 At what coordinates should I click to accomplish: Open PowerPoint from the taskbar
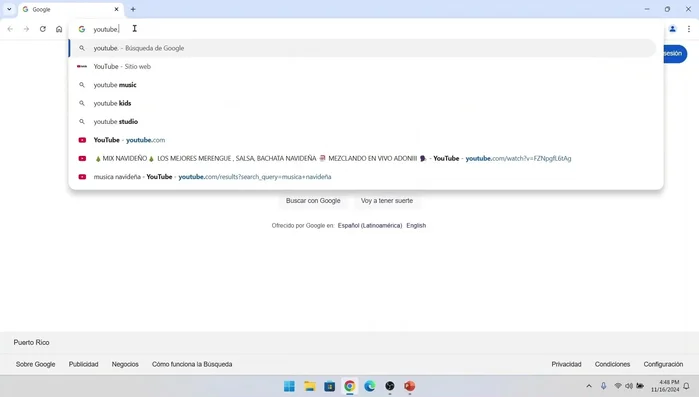coord(410,386)
